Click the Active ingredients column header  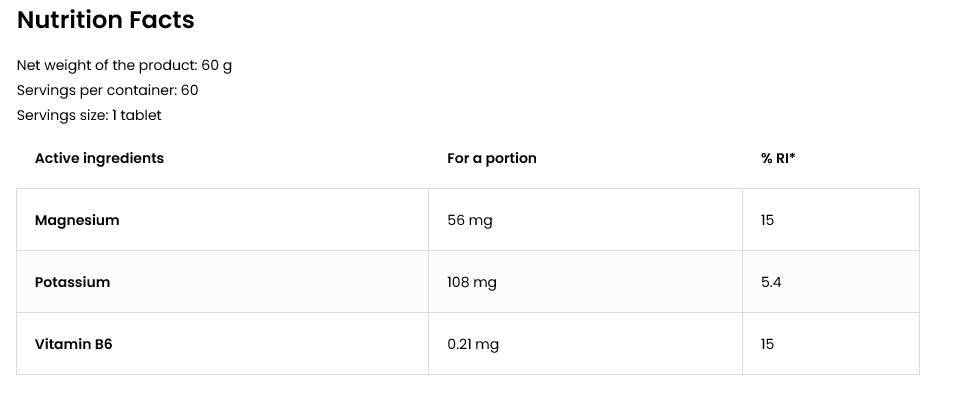click(x=99, y=158)
